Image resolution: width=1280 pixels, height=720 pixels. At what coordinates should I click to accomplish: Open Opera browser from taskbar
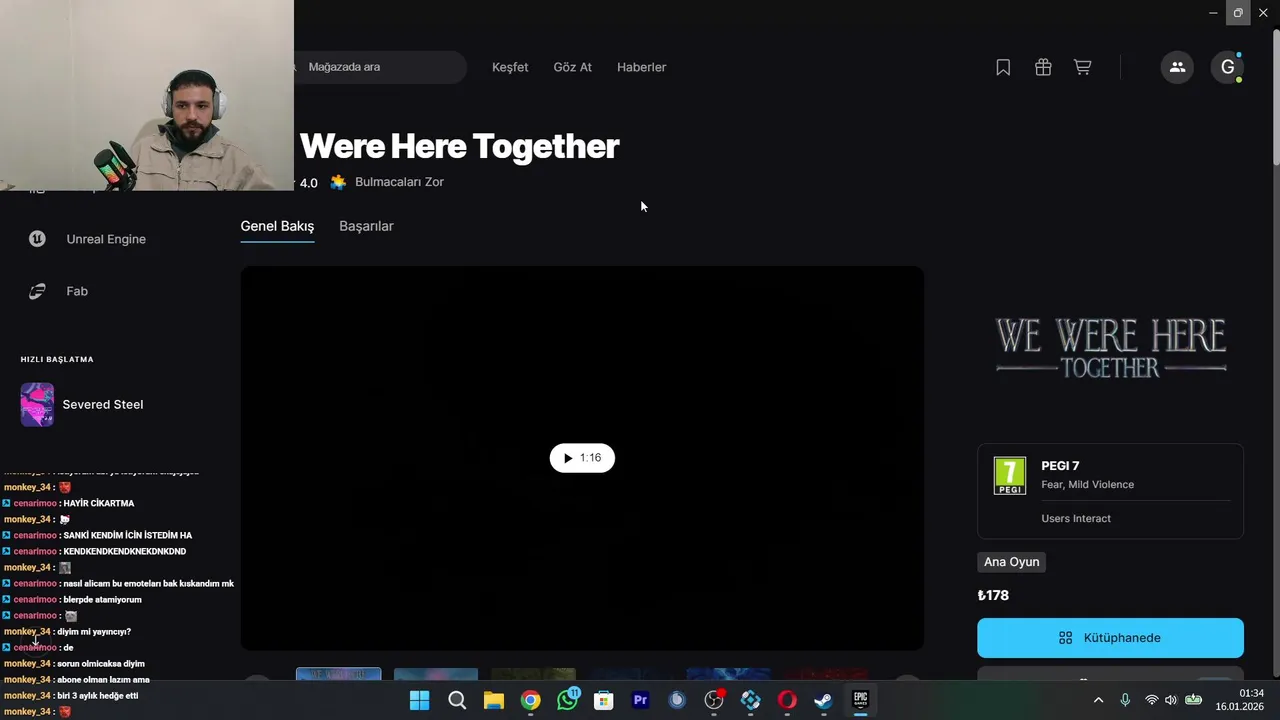[x=787, y=700]
